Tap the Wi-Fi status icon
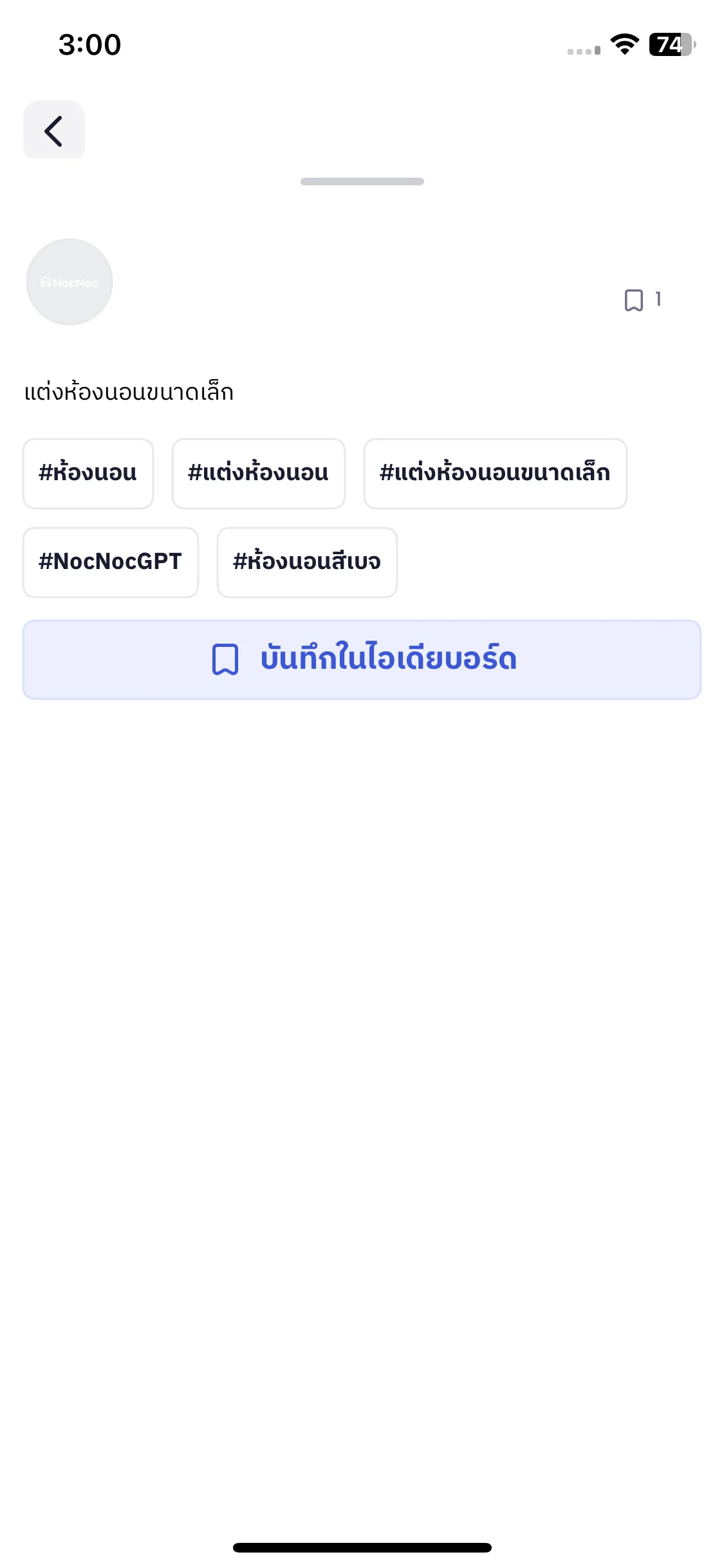The image size is (724, 1568). (x=624, y=44)
